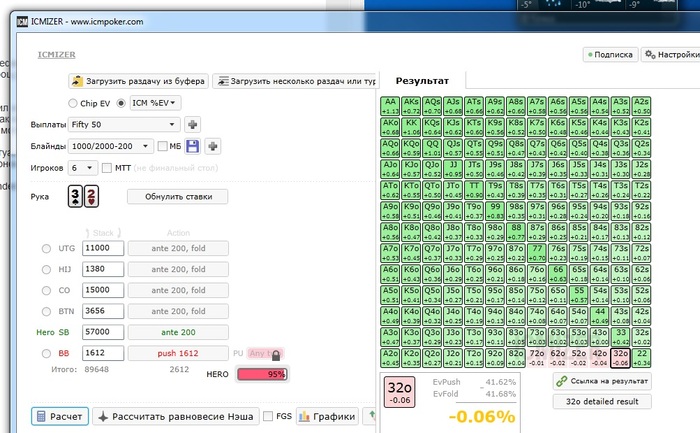Click the gear icon in Настройки
700x433 pixels.
650,54
